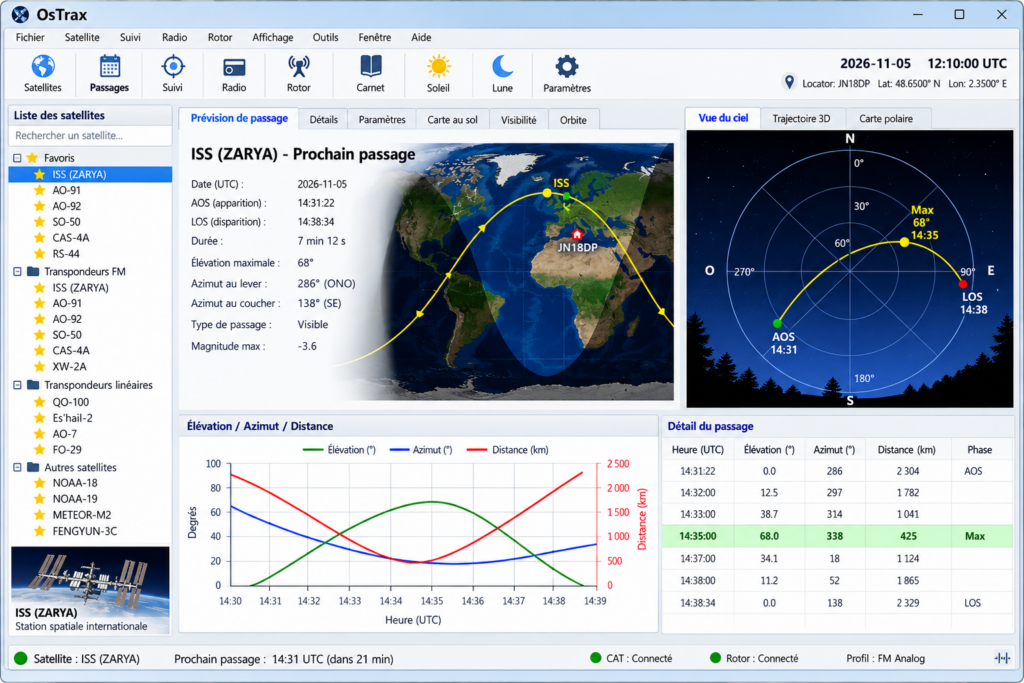Open the Satellite menu
Viewport: 1024px width, 683px height.
tap(82, 37)
